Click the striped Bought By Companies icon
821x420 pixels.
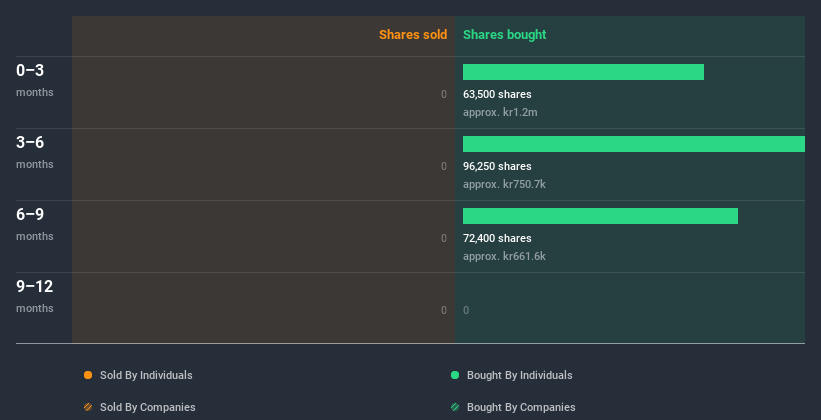tap(455, 407)
